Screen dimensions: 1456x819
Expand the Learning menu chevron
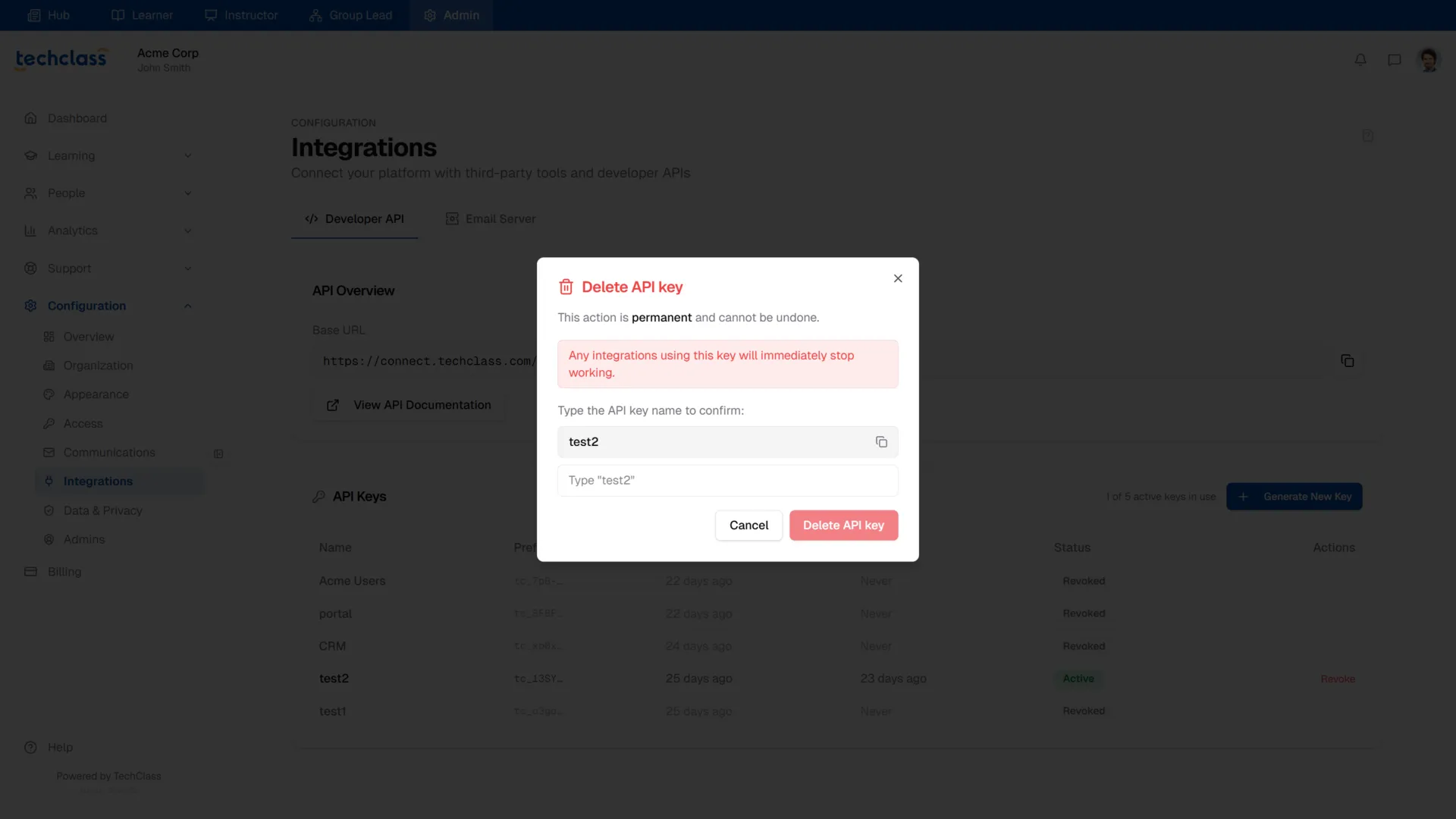pos(188,156)
